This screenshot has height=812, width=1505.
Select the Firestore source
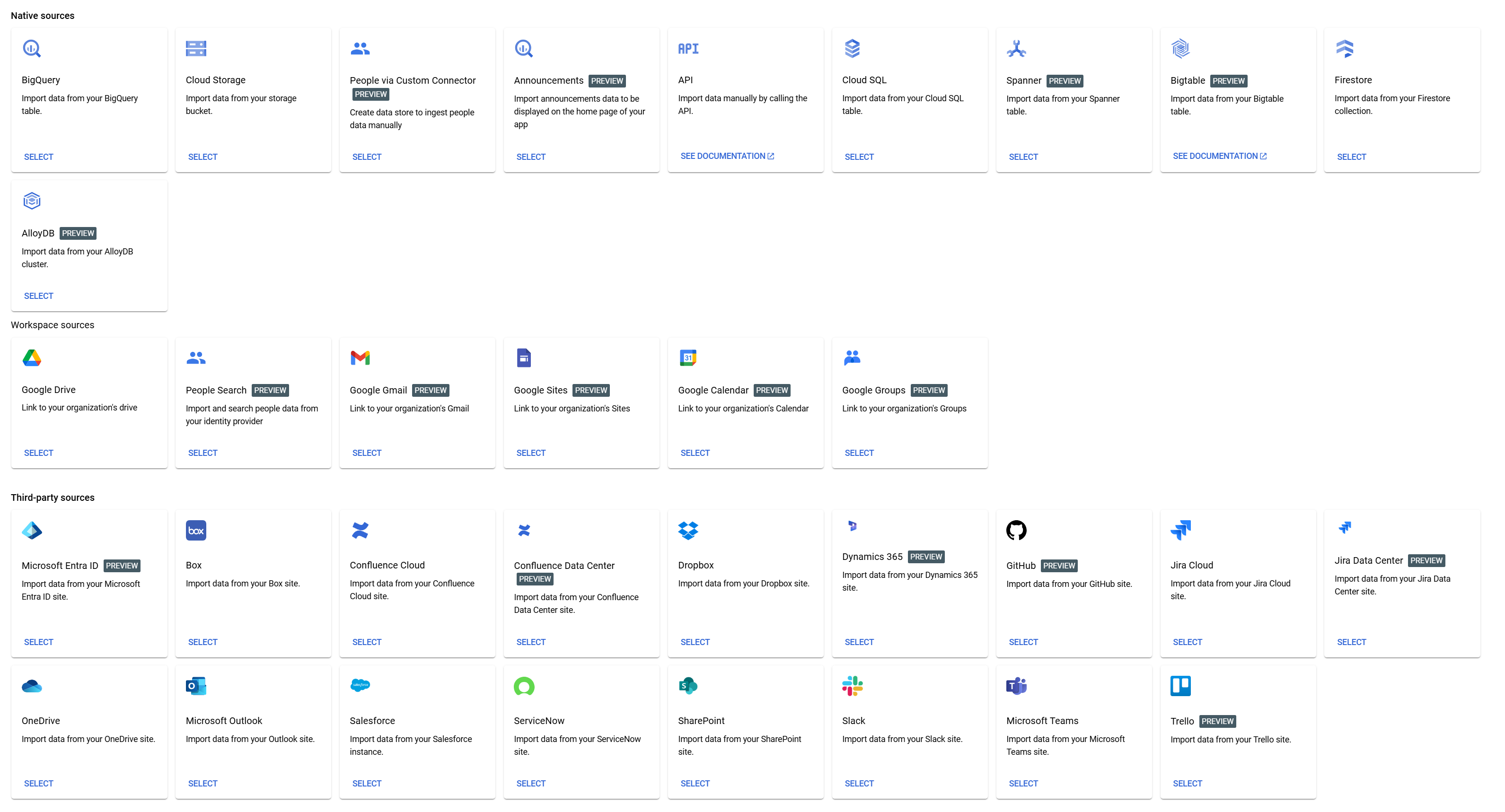click(1351, 157)
